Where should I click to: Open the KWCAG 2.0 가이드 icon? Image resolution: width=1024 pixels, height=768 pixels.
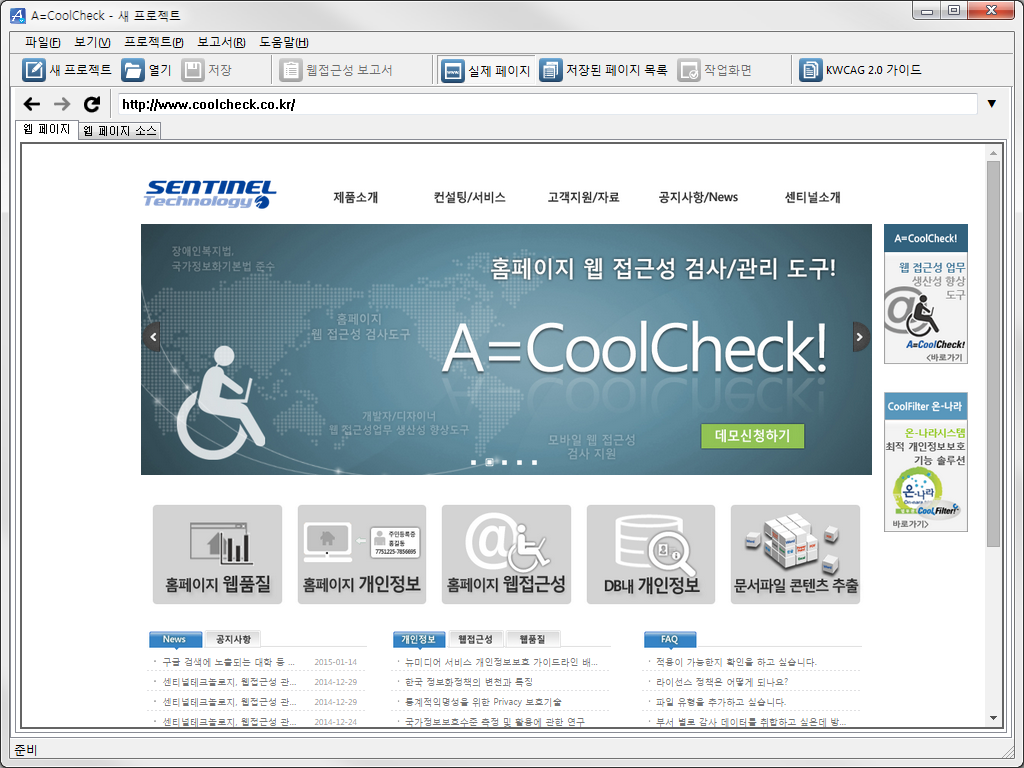point(810,70)
